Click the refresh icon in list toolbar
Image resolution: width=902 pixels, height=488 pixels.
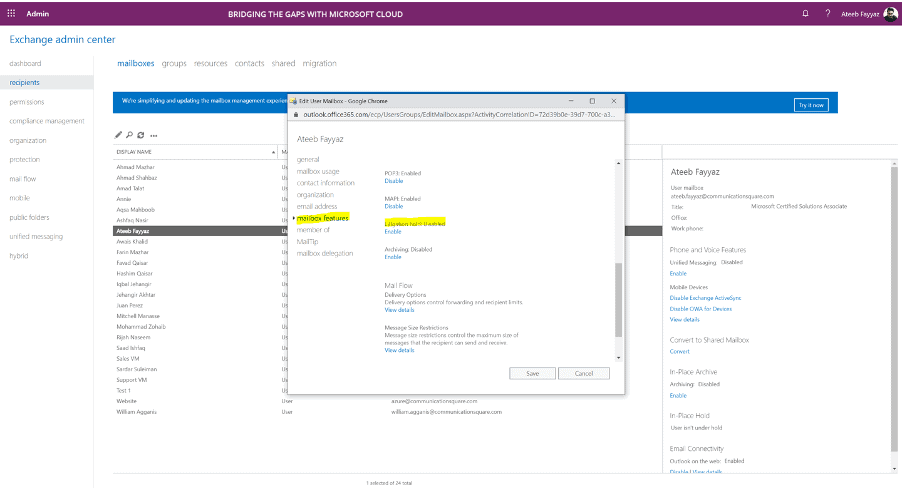tap(140, 135)
